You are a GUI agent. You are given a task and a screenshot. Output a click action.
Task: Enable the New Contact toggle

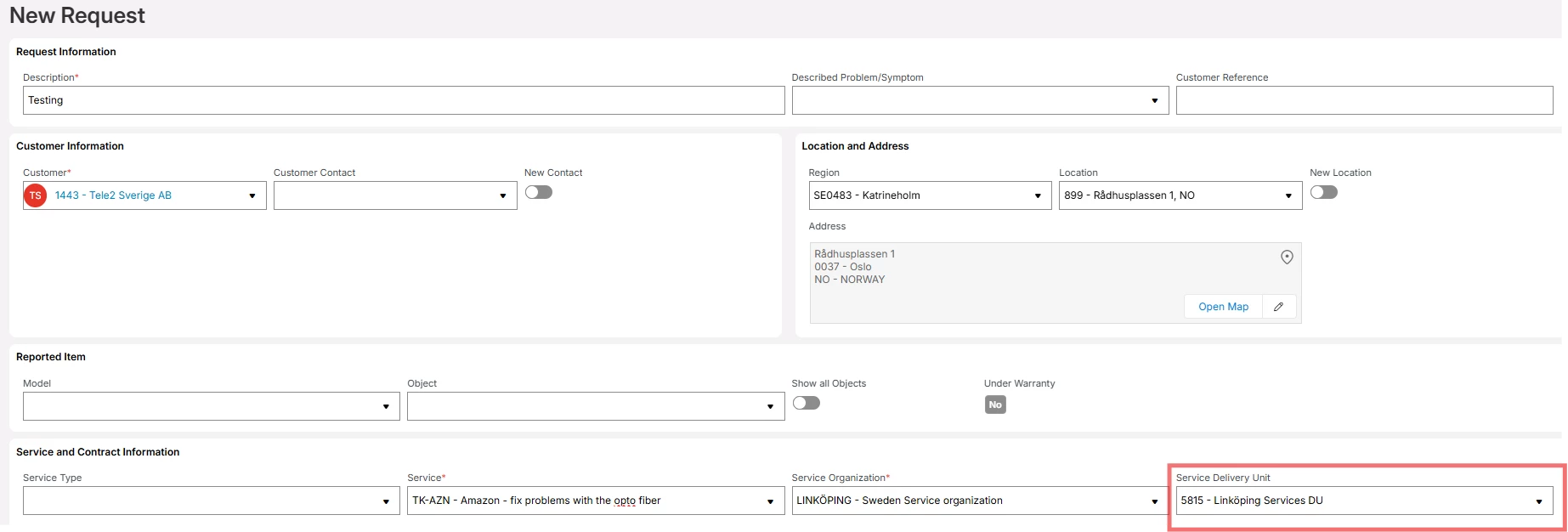click(x=539, y=192)
